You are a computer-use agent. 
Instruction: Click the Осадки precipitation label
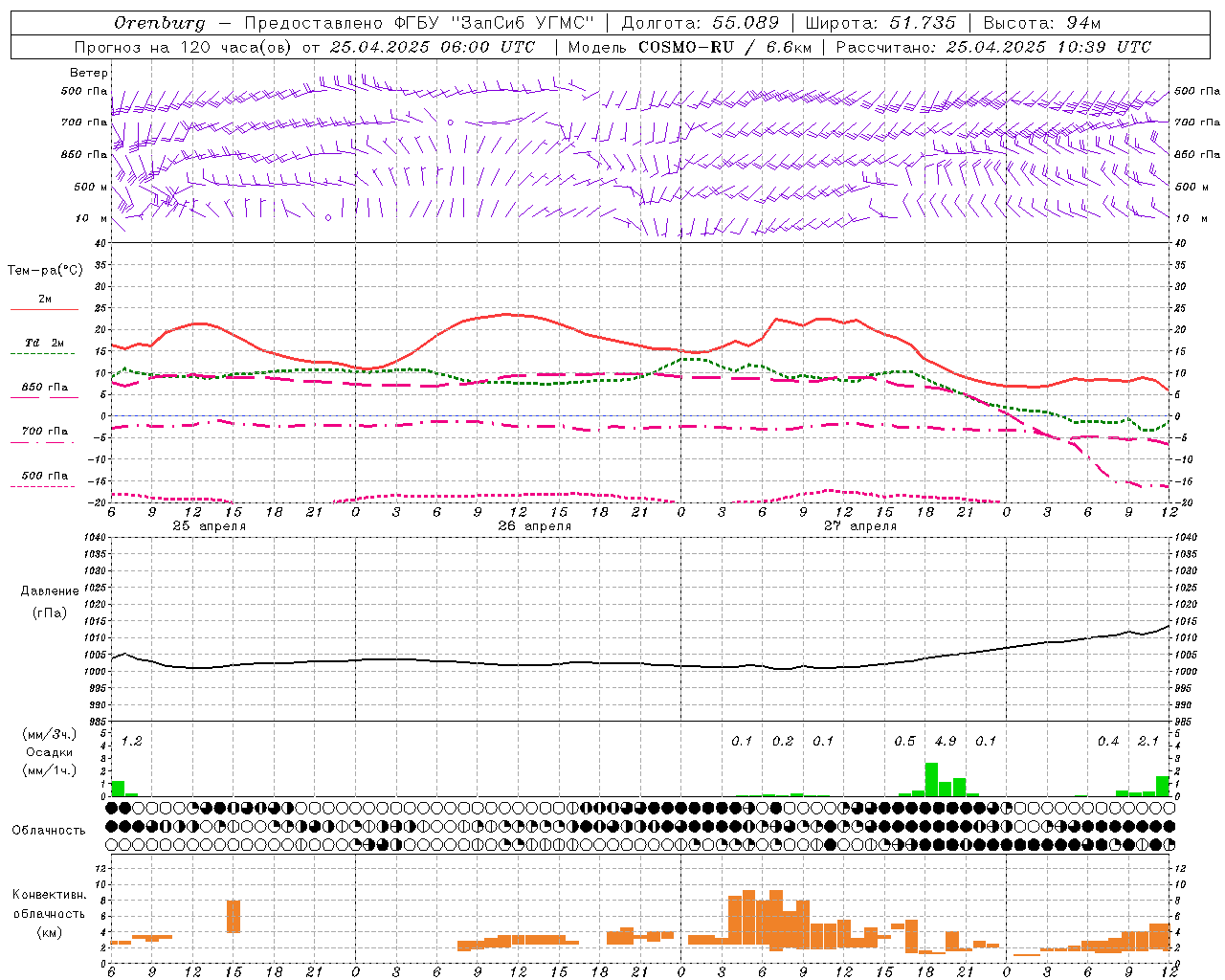coord(49,752)
